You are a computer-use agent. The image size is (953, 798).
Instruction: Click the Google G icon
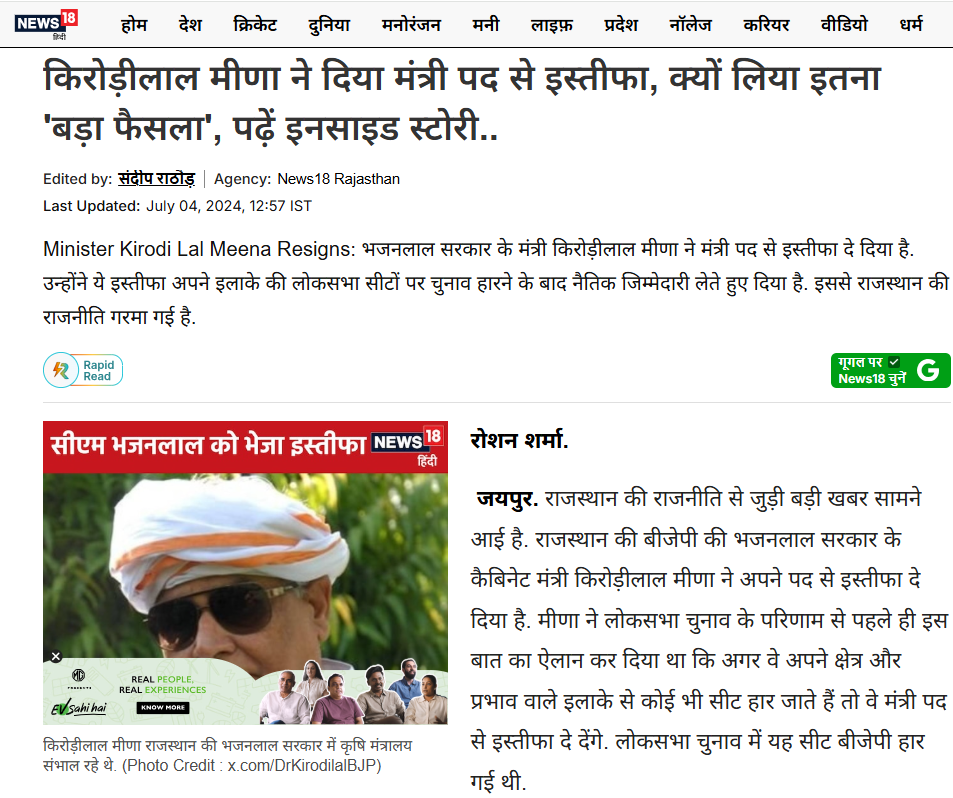(928, 370)
